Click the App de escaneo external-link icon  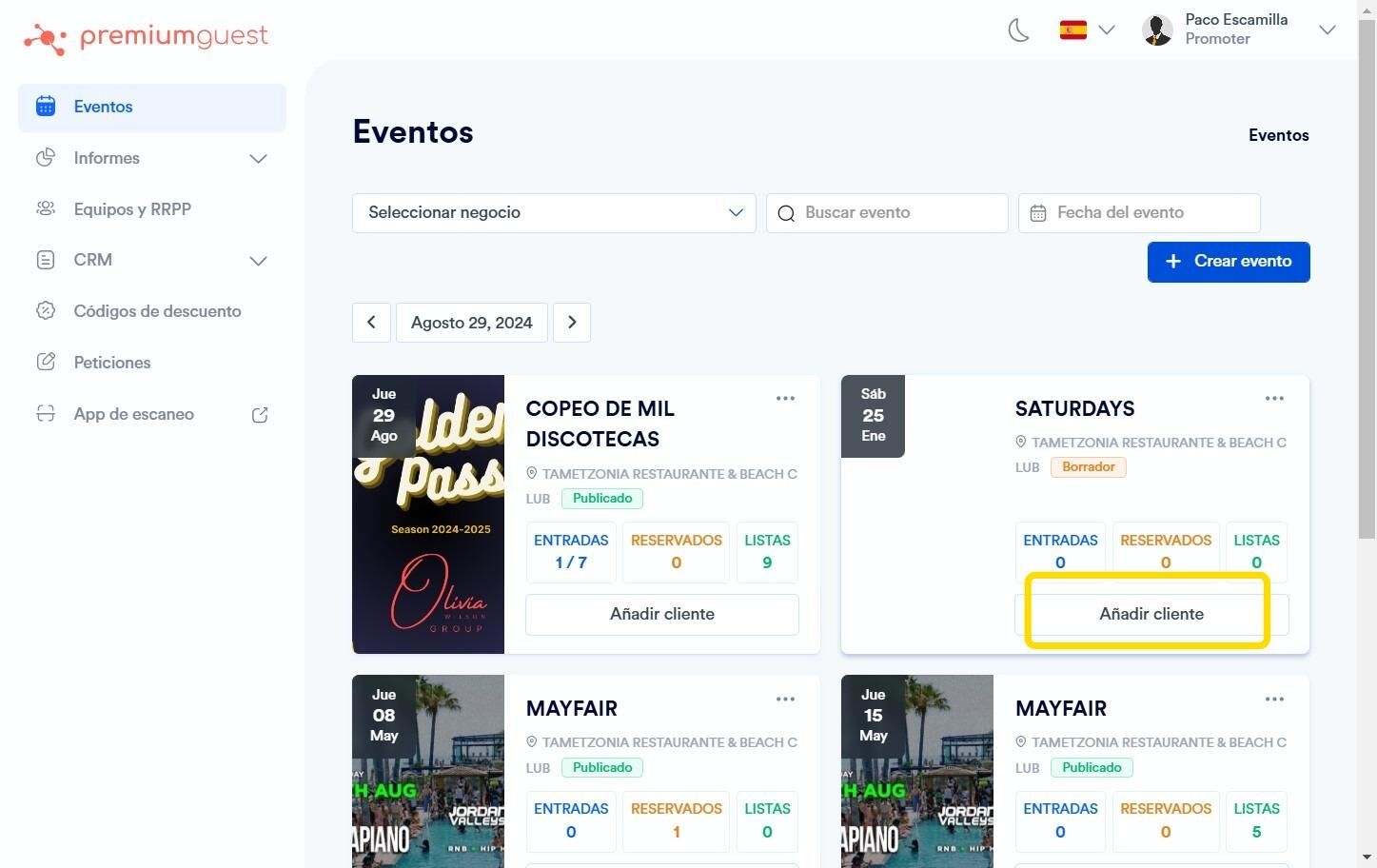pyautogui.click(x=259, y=415)
